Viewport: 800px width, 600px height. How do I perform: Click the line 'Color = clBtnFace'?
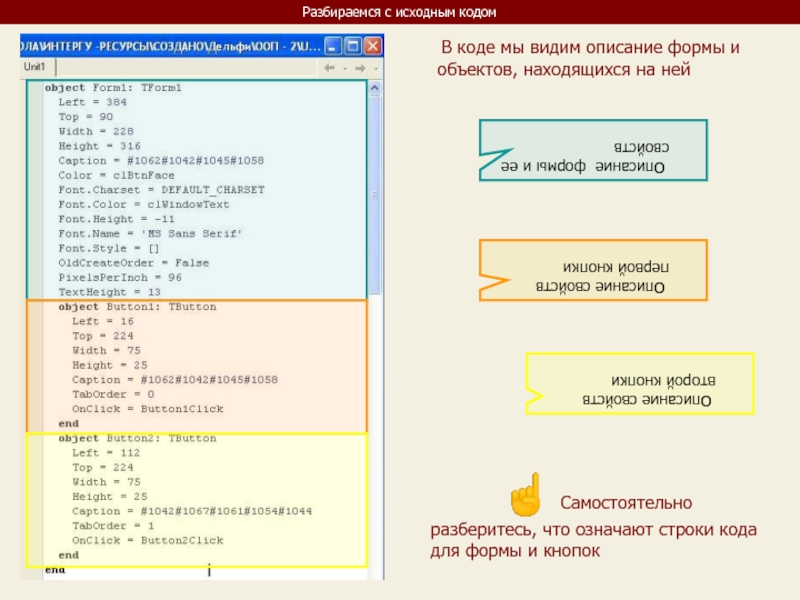[x=116, y=176]
